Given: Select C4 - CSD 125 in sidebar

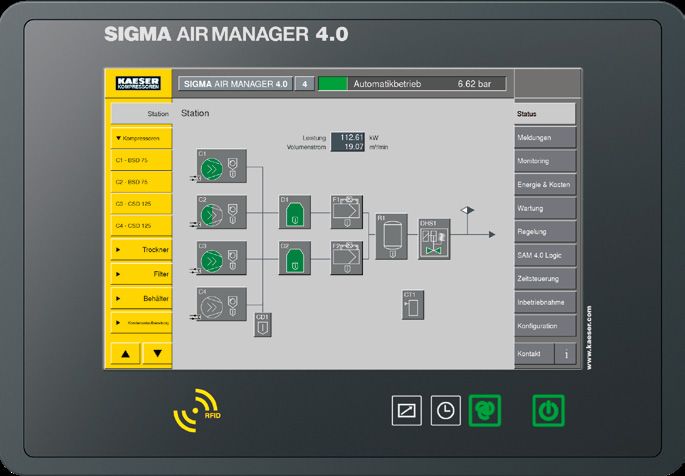Looking at the screenshot, I should coord(141,226).
